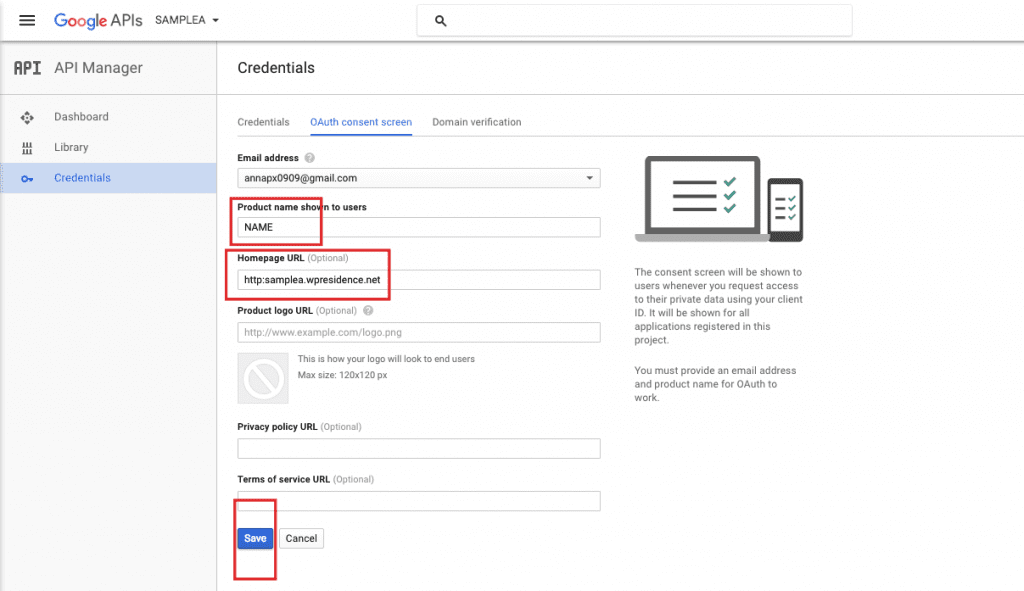Viewport: 1024px width, 591px height.
Task: Click the search magnifier icon
Action: coord(441,21)
